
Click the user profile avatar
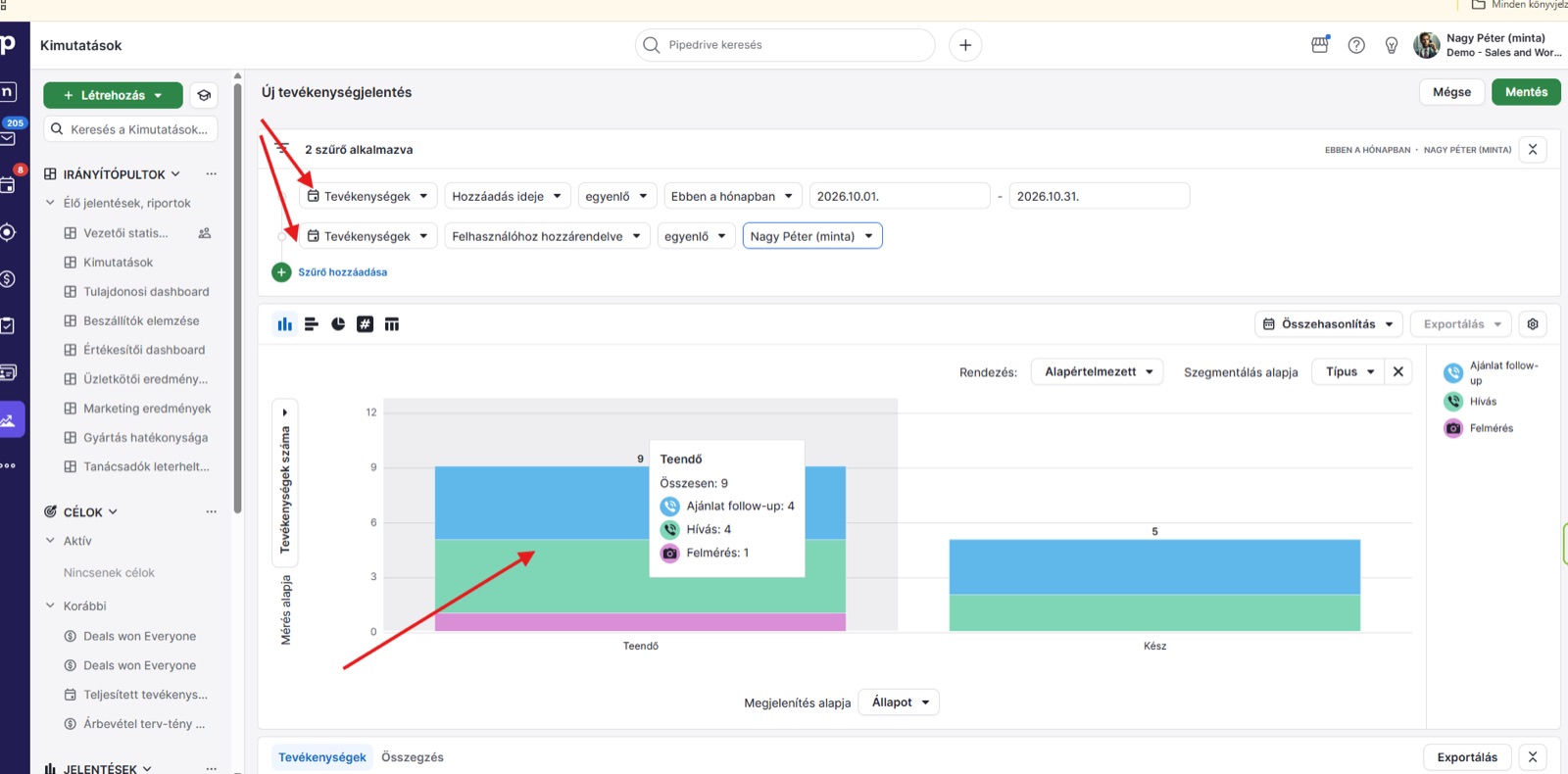pos(1426,45)
